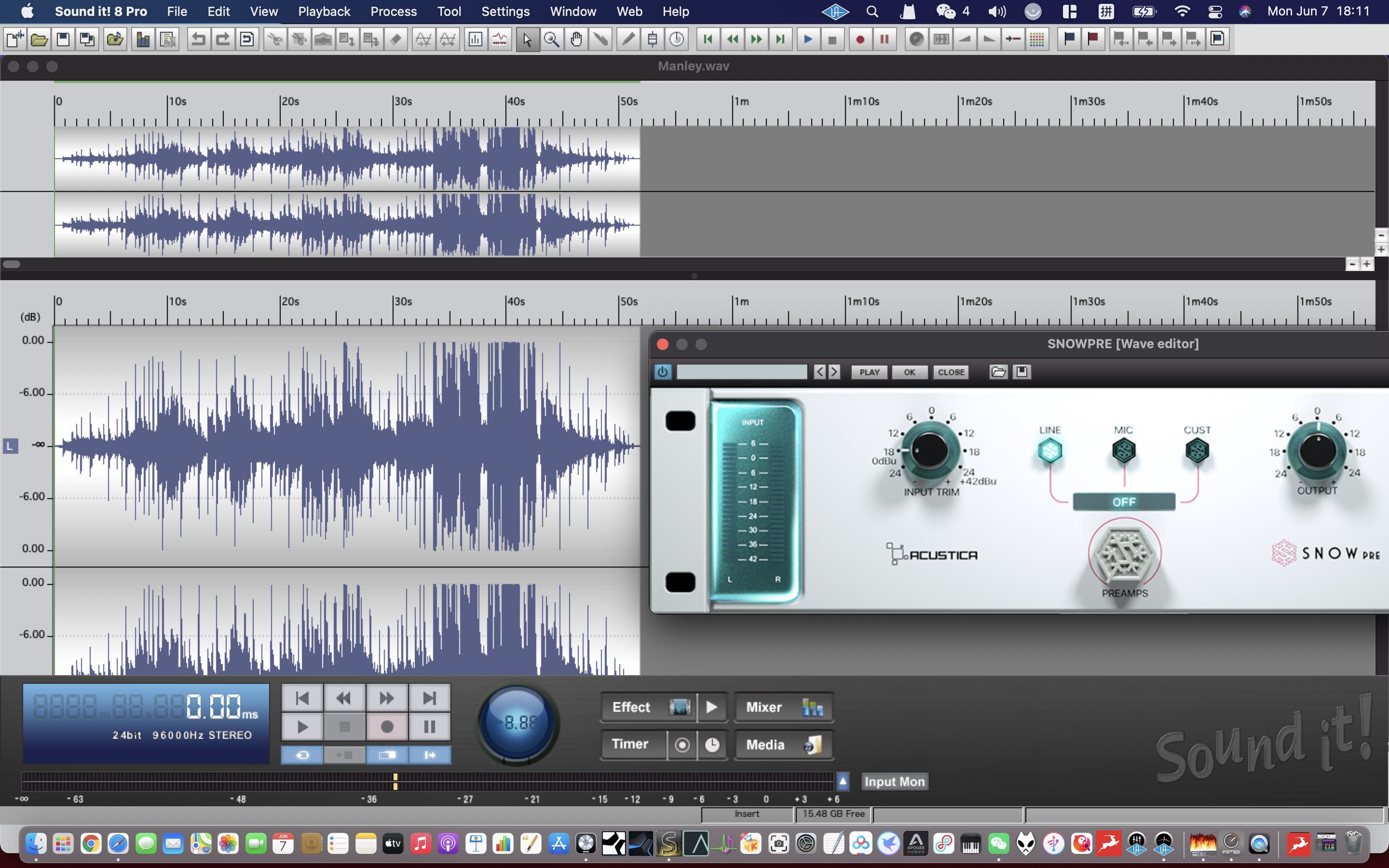This screenshot has width=1389, height=868.
Task: Create a new audio file from toolbar
Action: [14, 39]
